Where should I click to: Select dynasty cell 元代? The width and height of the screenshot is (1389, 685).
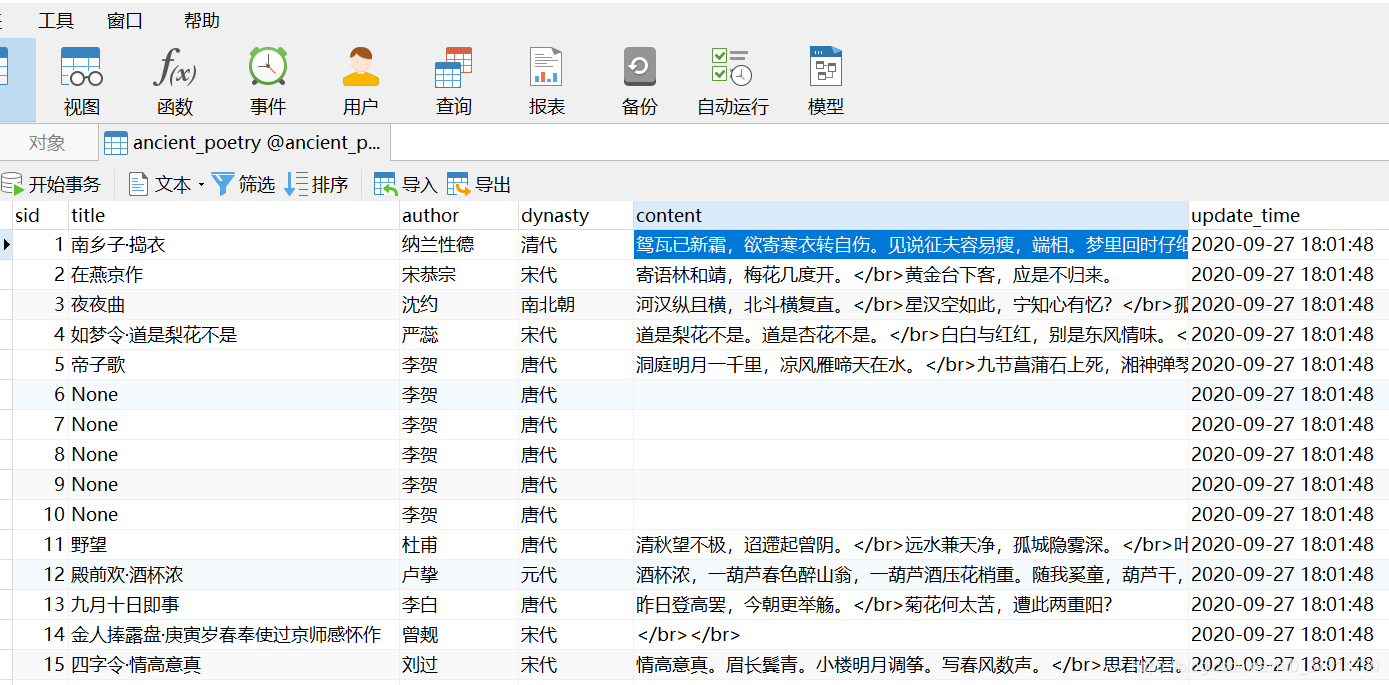[576, 575]
